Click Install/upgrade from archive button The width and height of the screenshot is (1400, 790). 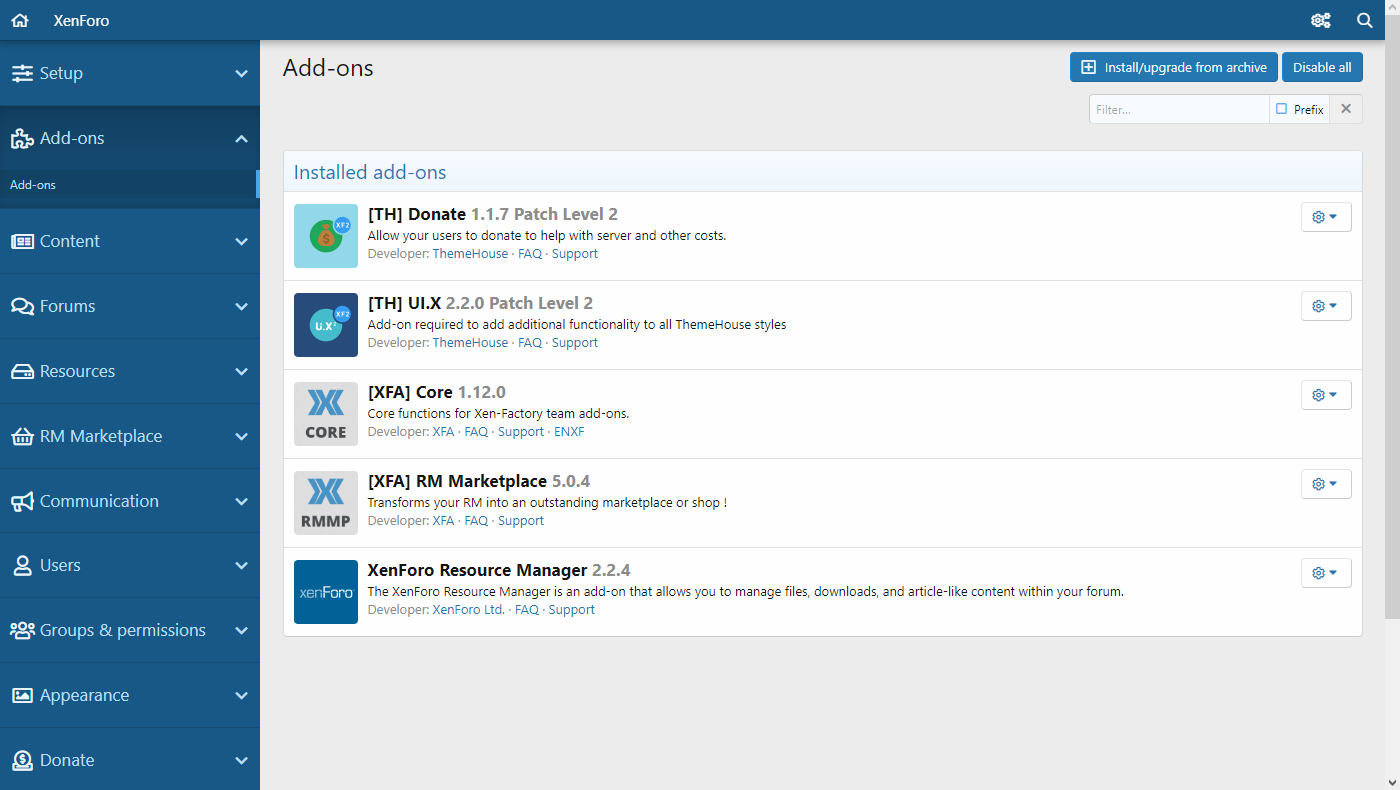(1174, 67)
